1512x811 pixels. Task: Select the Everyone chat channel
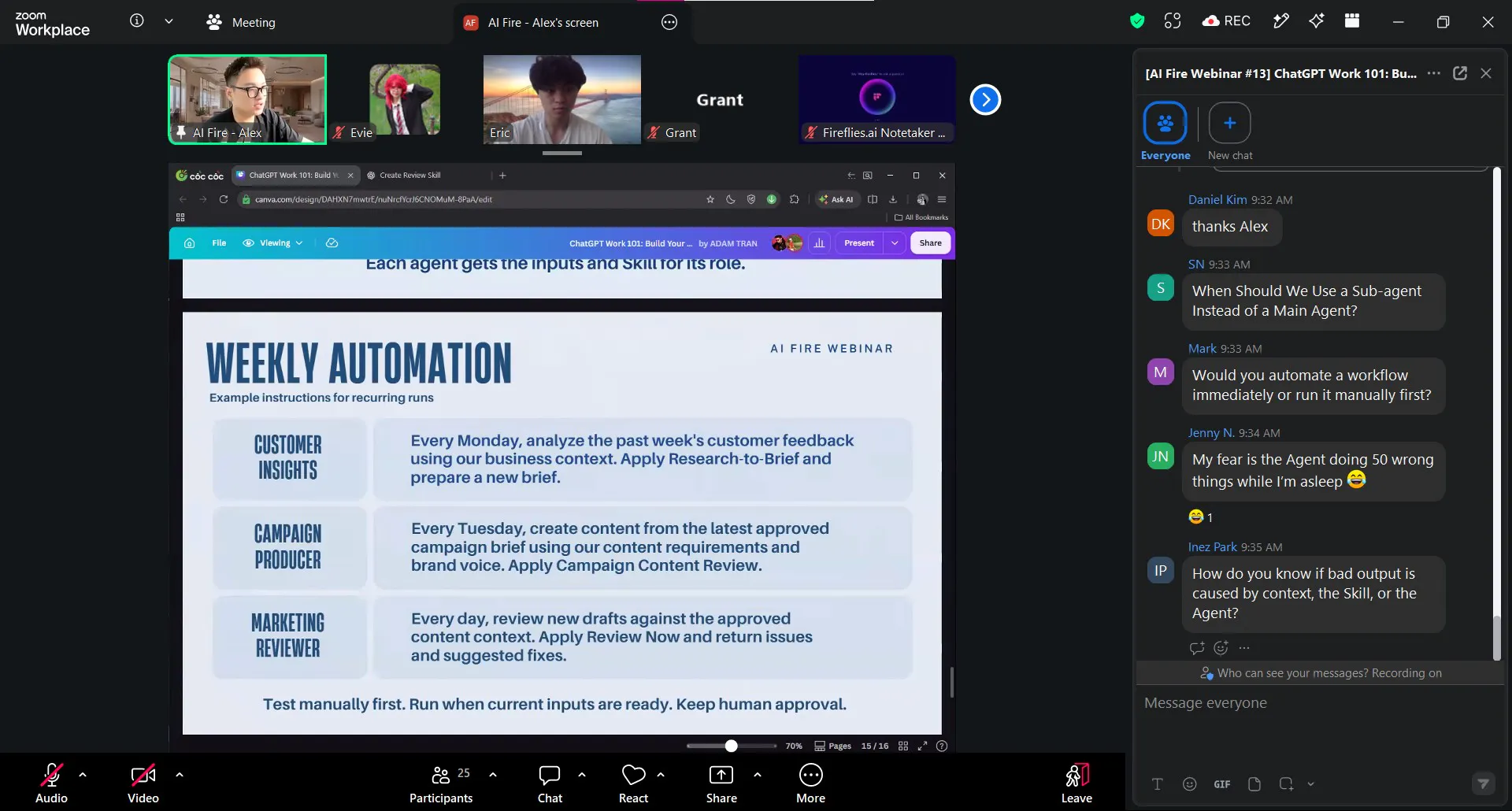point(1165,131)
